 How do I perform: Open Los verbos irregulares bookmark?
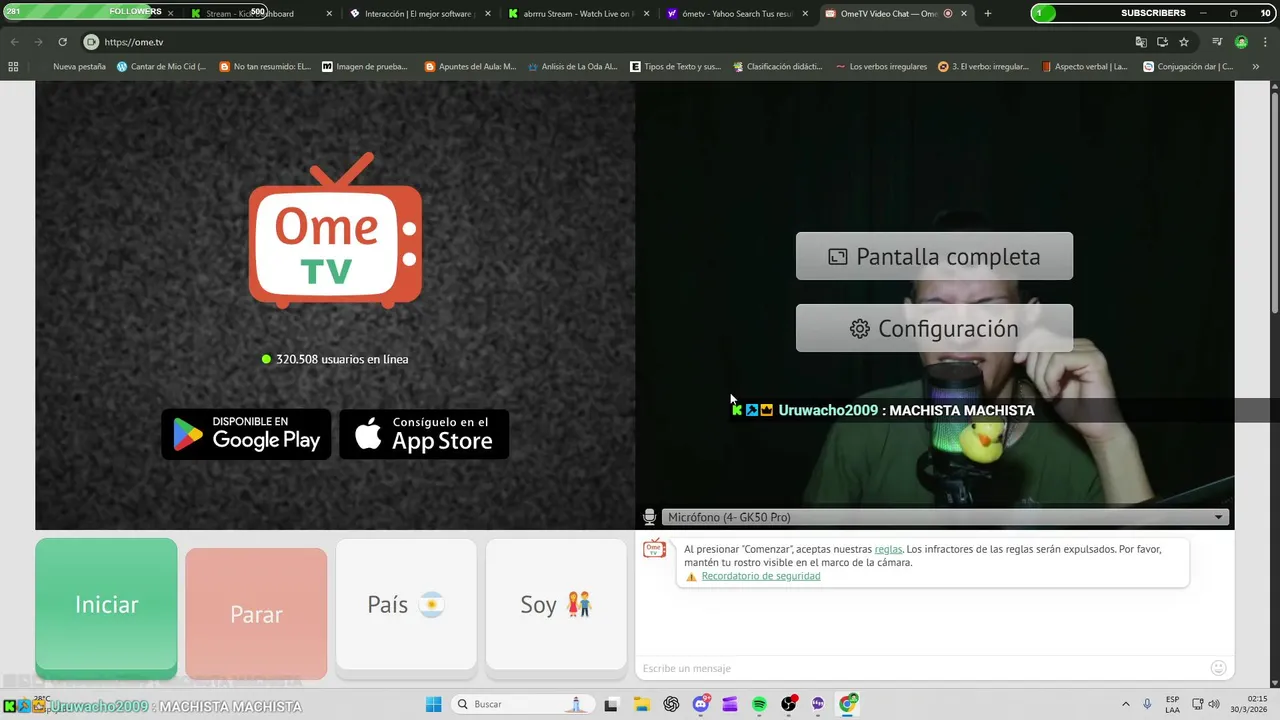tap(880, 67)
